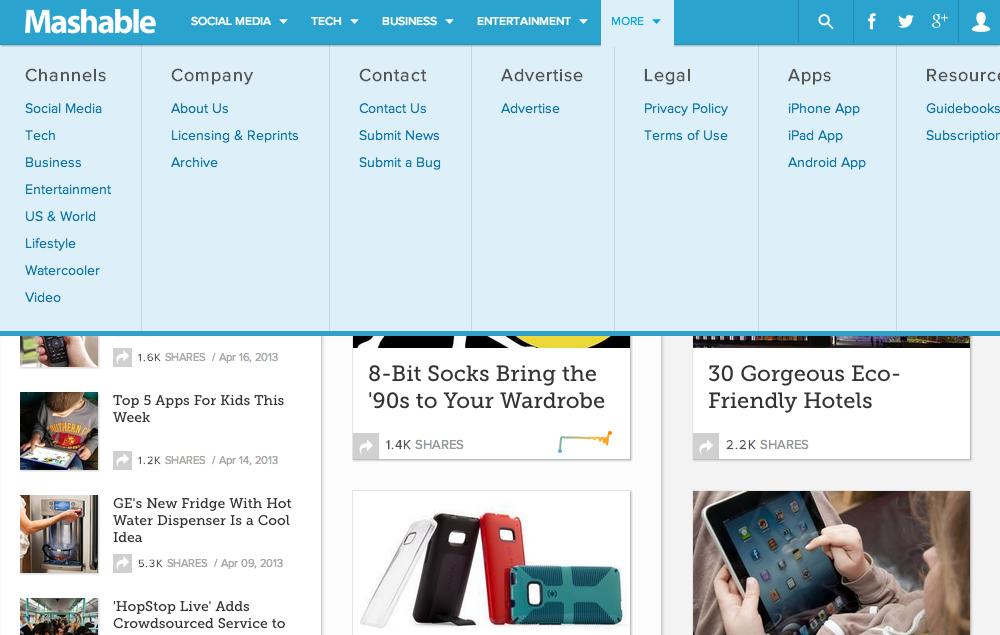Viewport: 1000px width, 635px height.
Task: Open Watercooler channel link
Action: [x=62, y=270]
